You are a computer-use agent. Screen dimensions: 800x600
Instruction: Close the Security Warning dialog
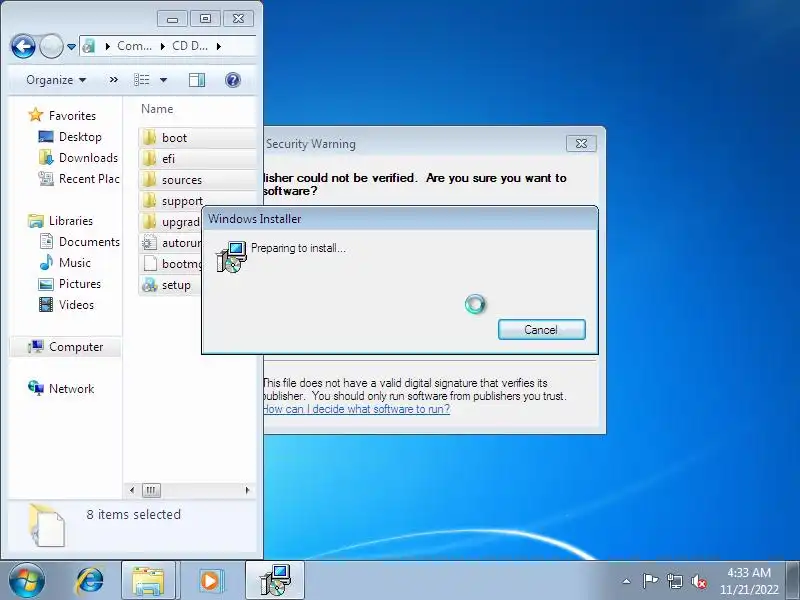pyautogui.click(x=581, y=143)
